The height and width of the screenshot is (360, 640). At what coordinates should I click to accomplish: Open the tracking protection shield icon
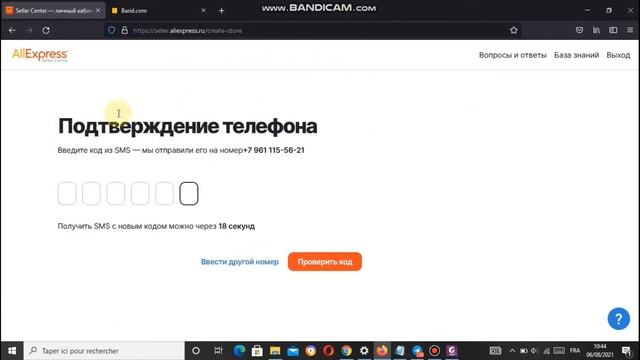(x=111, y=30)
